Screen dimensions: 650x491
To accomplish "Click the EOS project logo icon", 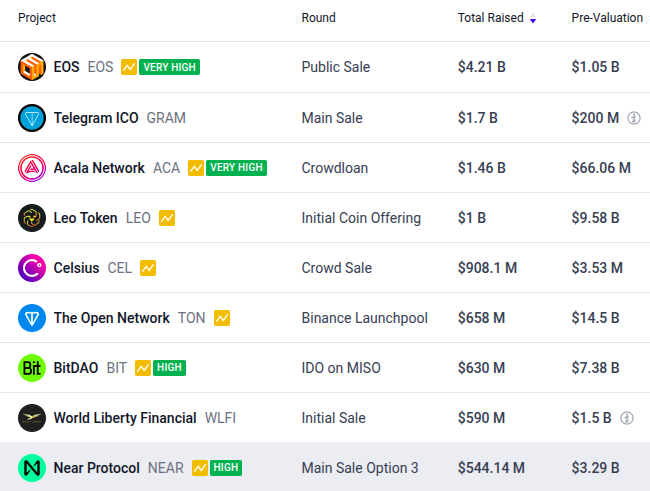I will (x=32, y=67).
